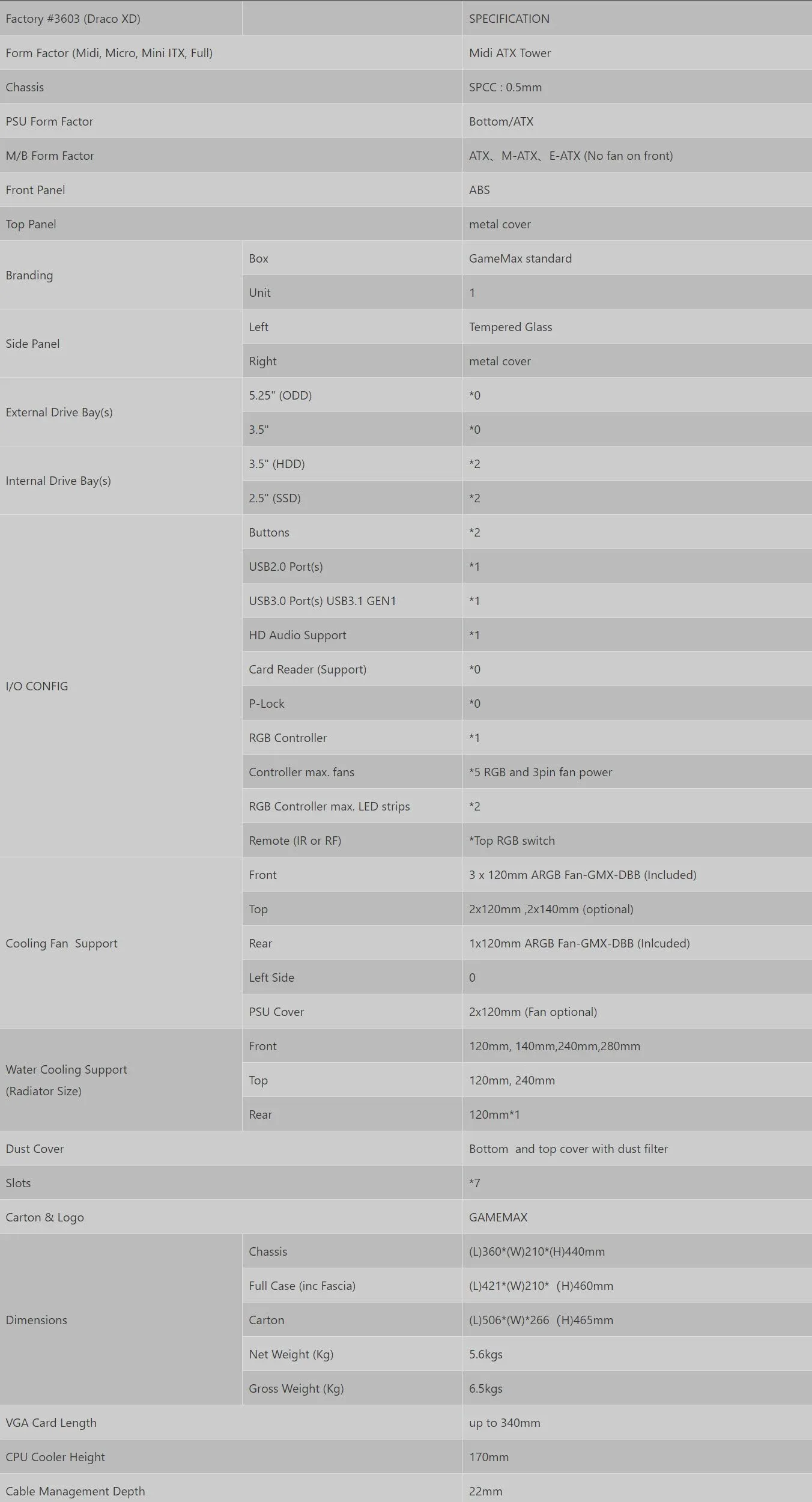Click the *Top RGB switch remote value
This screenshot has height=1502, width=812.
click(512, 841)
